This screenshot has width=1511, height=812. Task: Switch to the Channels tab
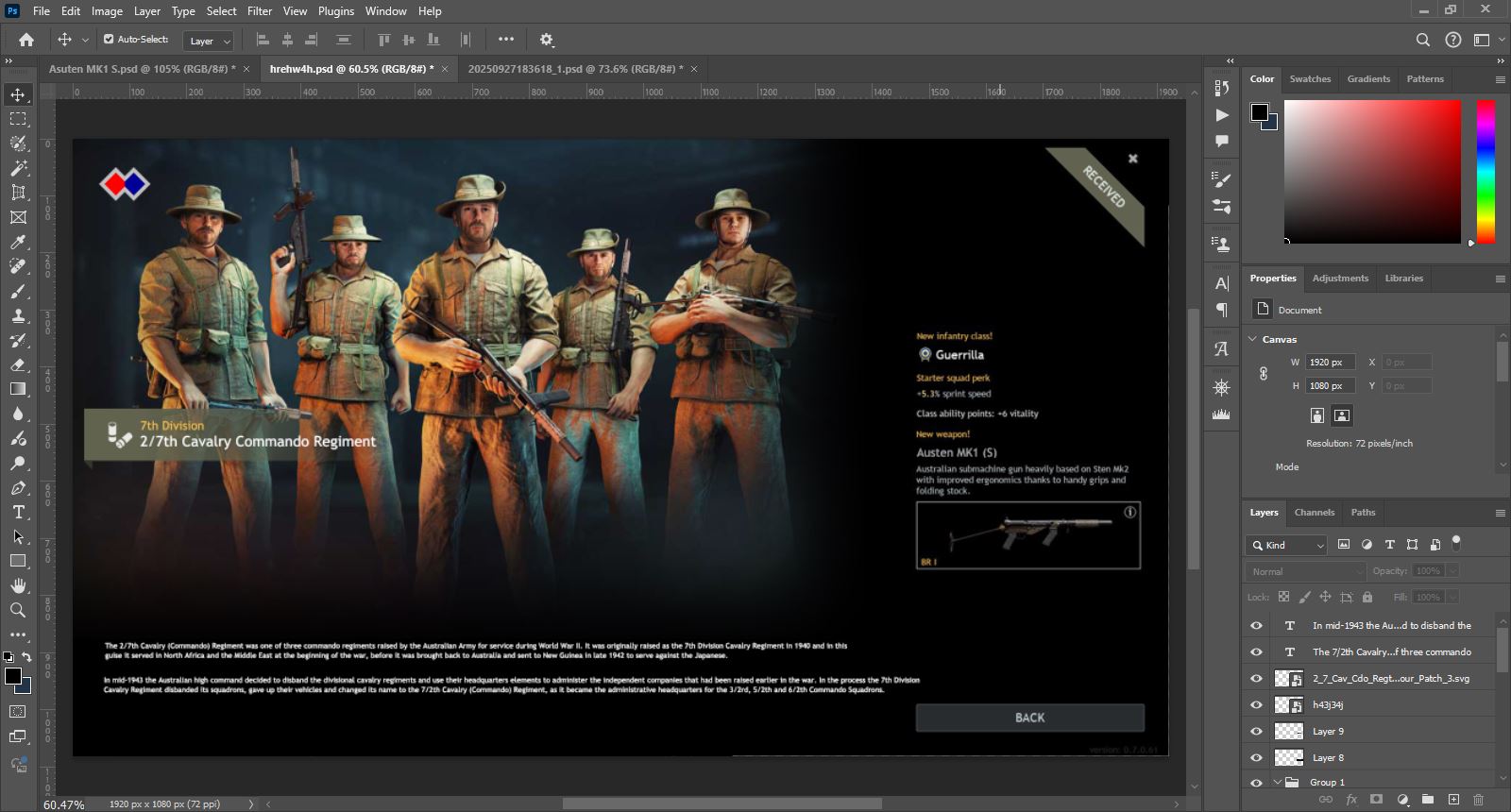[x=1314, y=513]
